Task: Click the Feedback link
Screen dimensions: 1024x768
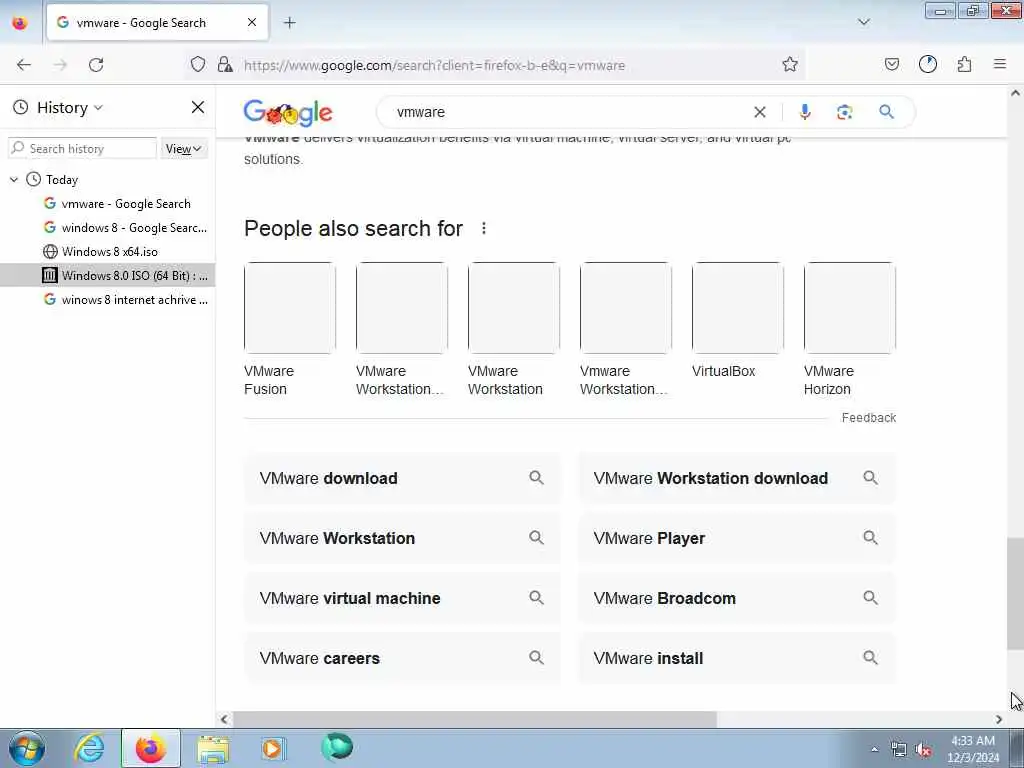Action: click(869, 418)
